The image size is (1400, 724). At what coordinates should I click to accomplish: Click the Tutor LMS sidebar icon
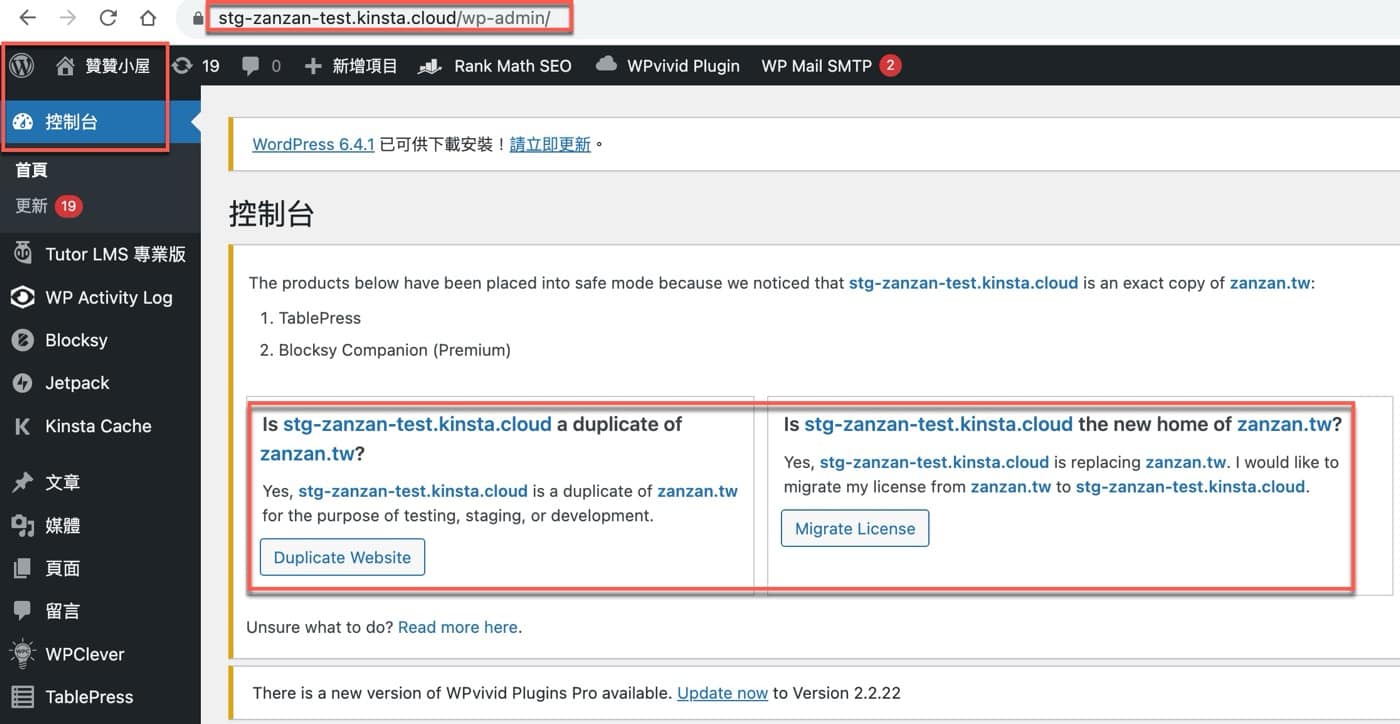coord(23,253)
